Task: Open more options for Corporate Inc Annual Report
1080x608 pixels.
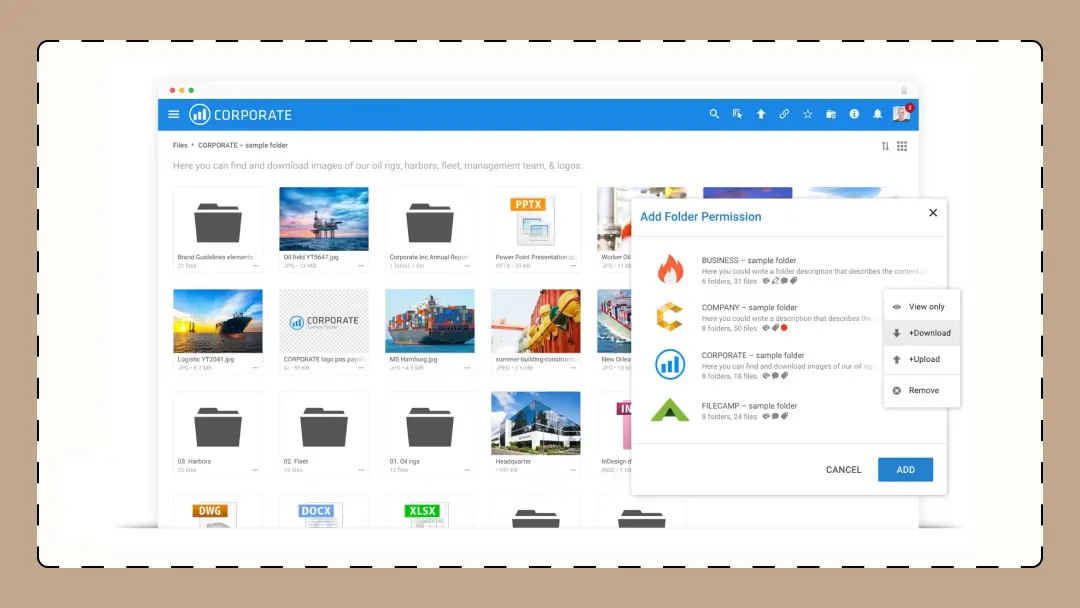Action: (x=467, y=266)
